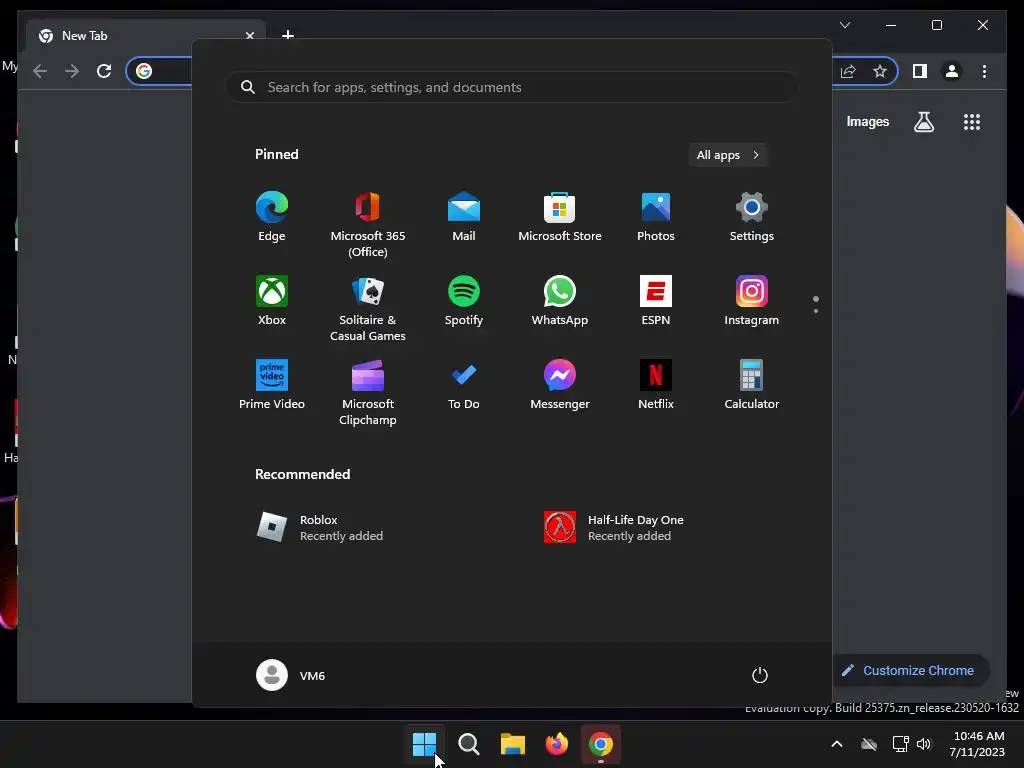This screenshot has height=768, width=1024.
Task: Close the New Tab tab in Chrome
Action: point(249,36)
